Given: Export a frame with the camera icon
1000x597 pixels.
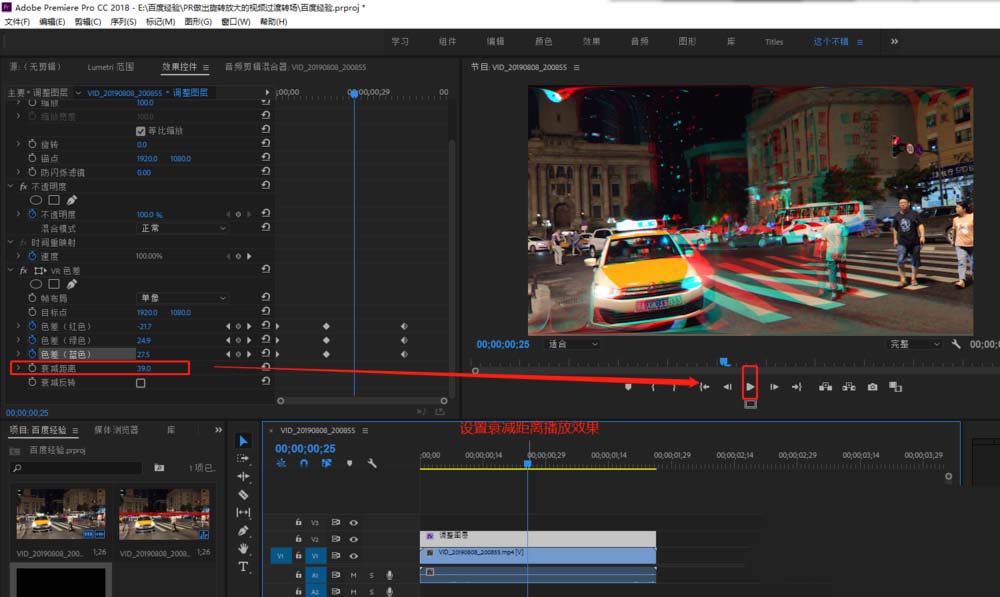Looking at the screenshot, I should pyautogui.click(x=873, y=385).
